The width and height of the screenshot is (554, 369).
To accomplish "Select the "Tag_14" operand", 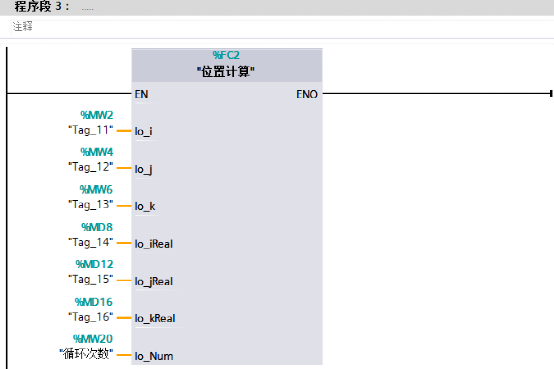I will click(91, 242).
